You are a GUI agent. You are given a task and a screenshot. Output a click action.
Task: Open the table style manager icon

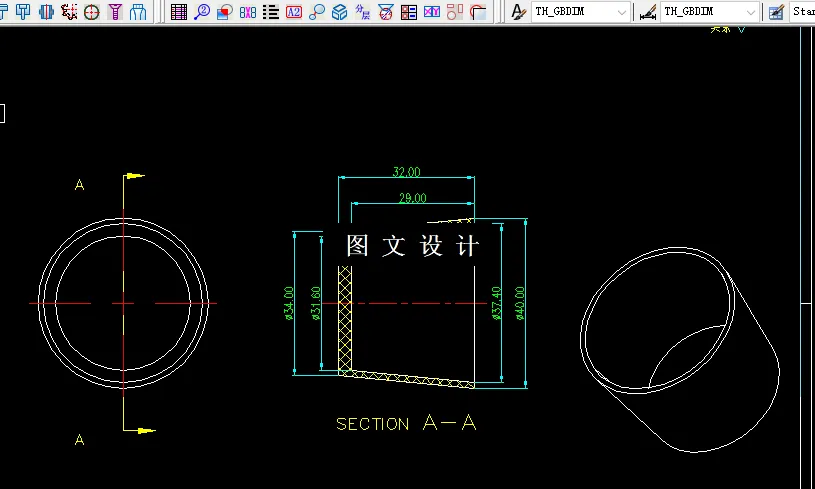pyautogui.click(x=776, y=11)
